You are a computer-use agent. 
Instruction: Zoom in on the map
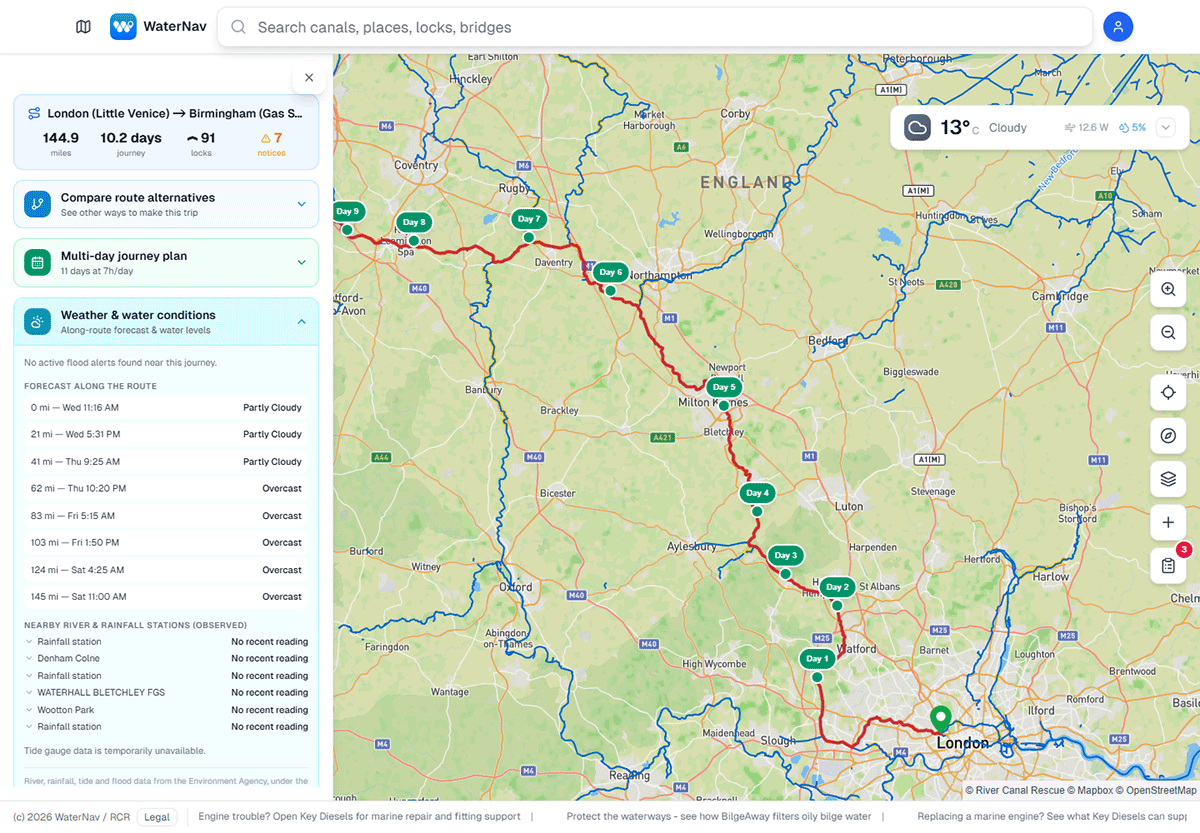click(1168, 290)
